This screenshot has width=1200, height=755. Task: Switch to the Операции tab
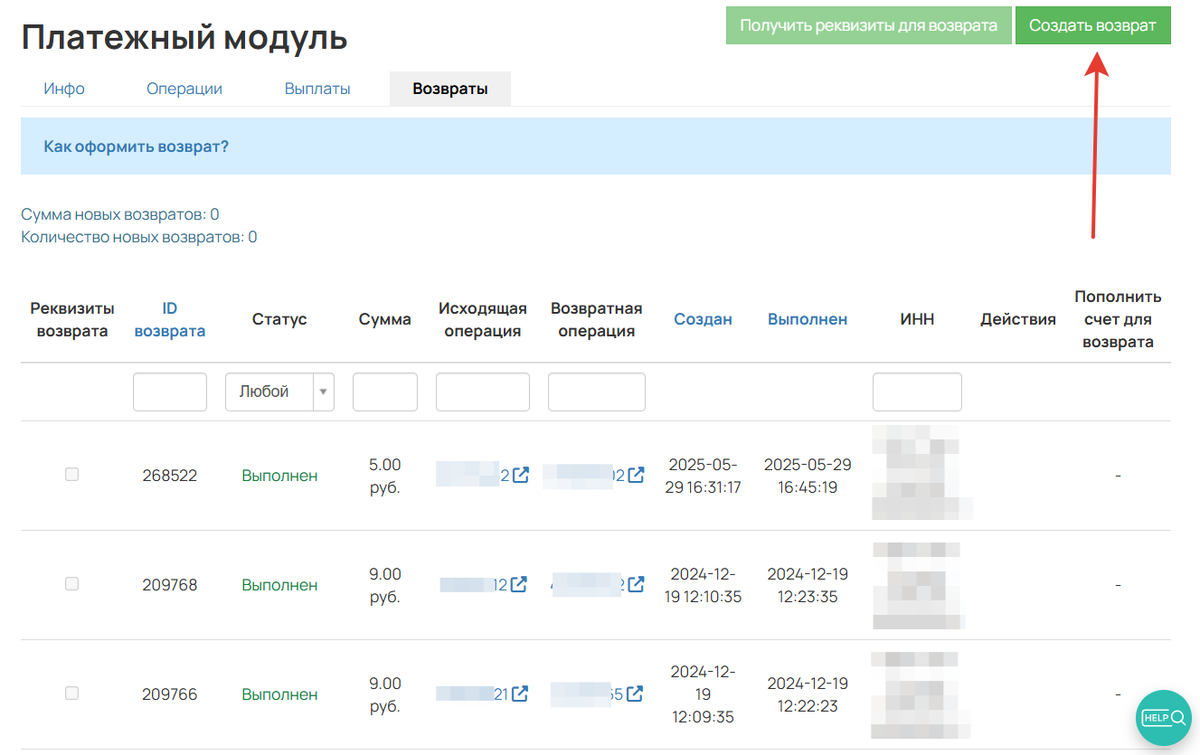click(184, 88)
